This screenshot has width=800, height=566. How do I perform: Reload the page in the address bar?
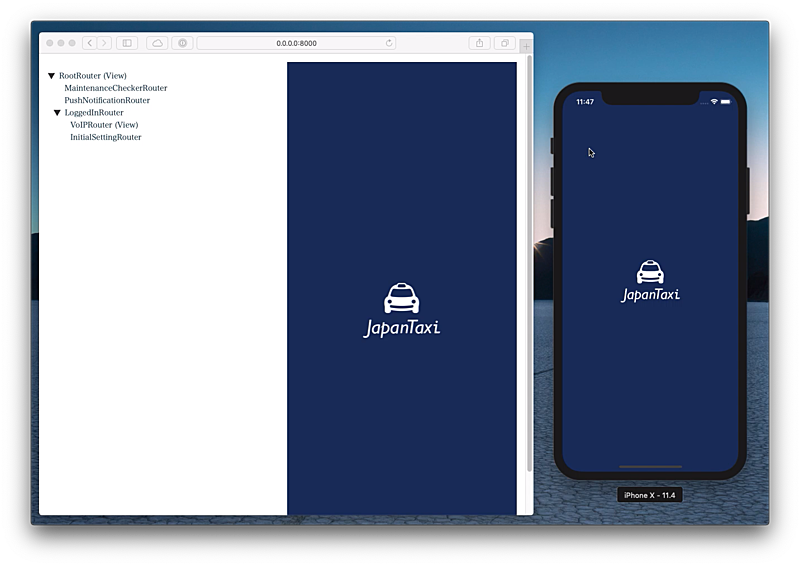click(x=389, y=43)
